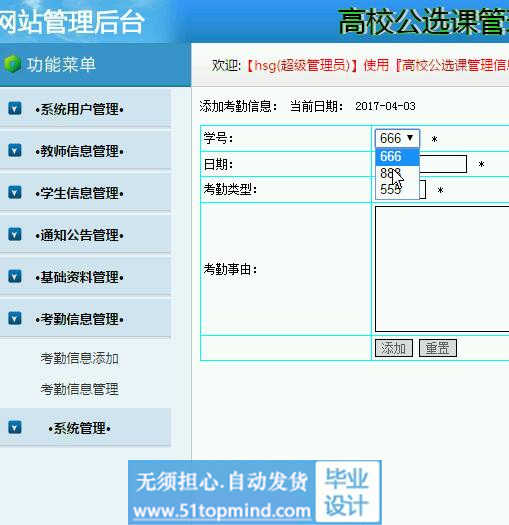Click inside the 考勤事由 text area

442,269
